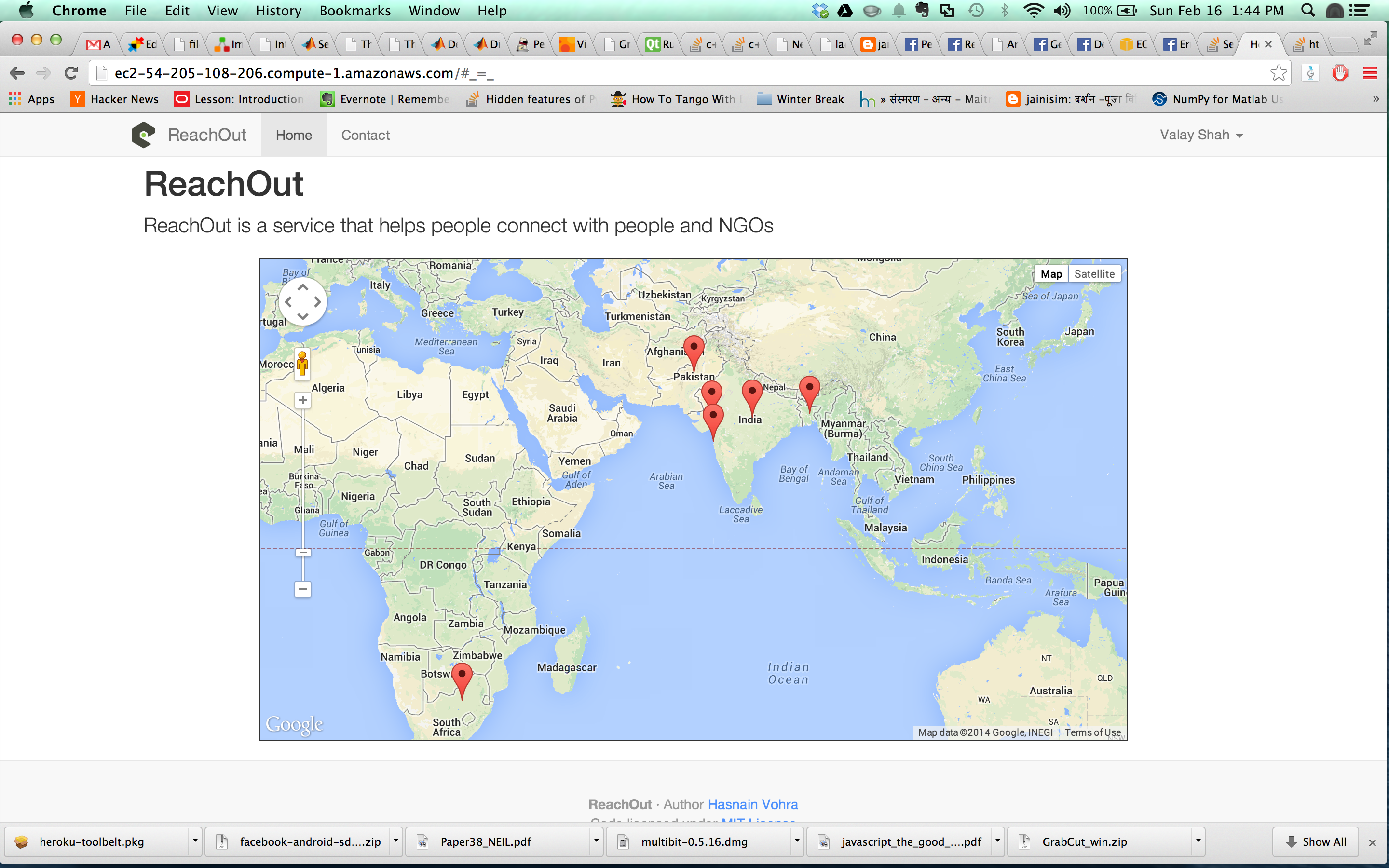This screenshot has width=1389, height=868.
Task: Open dropdown arrow for heroku-toolbelt.pkg download
Action: click(x=195, y=841)
